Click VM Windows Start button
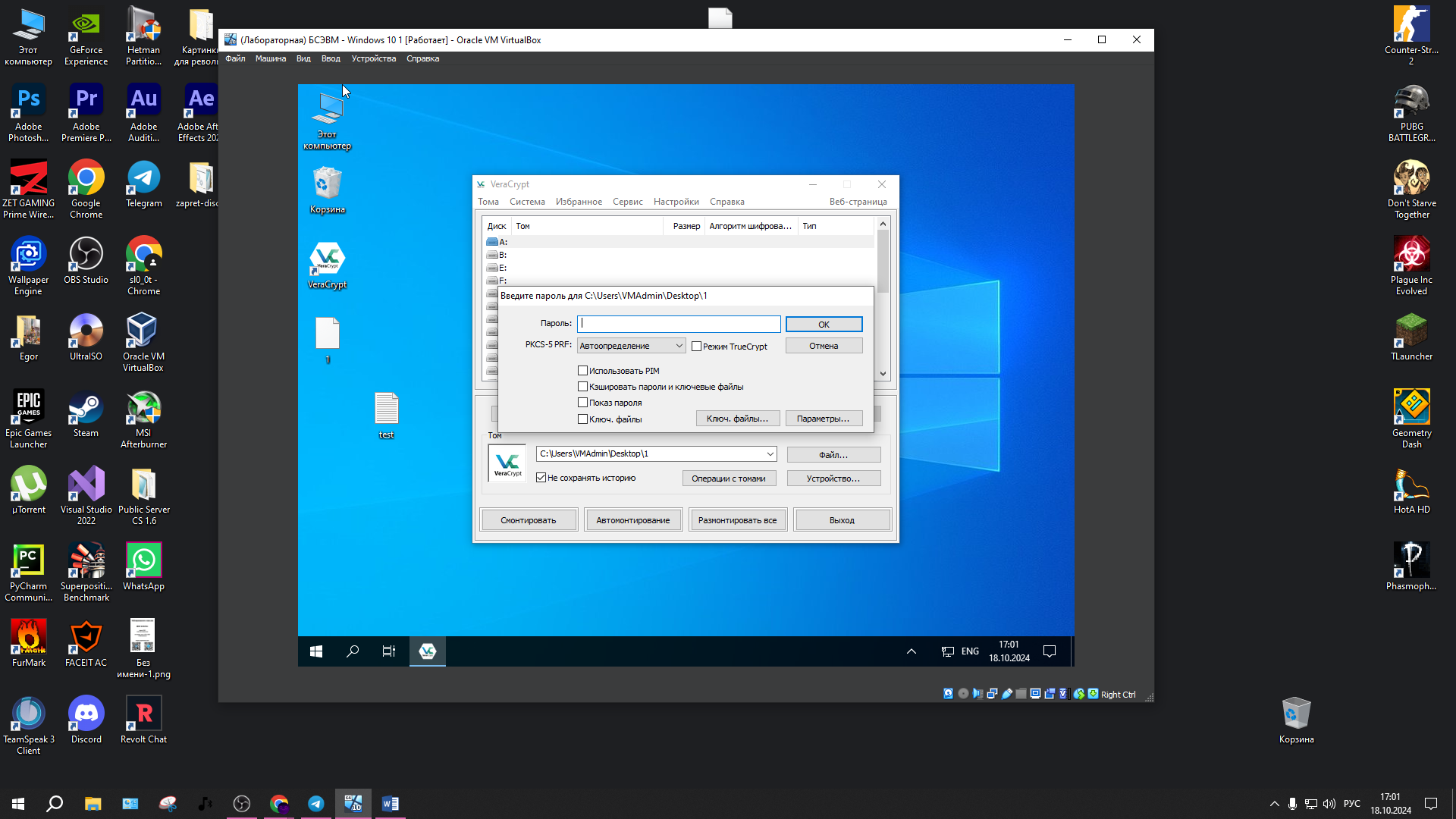 pyautogui.click(x=316, y=651)
